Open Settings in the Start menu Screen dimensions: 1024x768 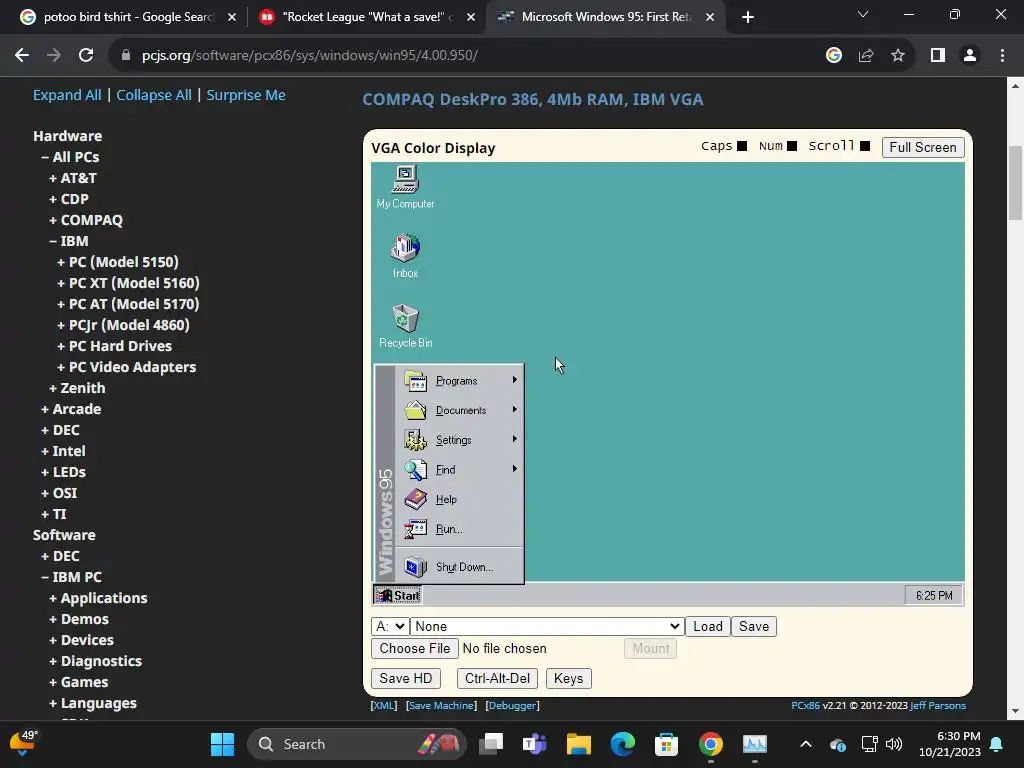point(460,440)
